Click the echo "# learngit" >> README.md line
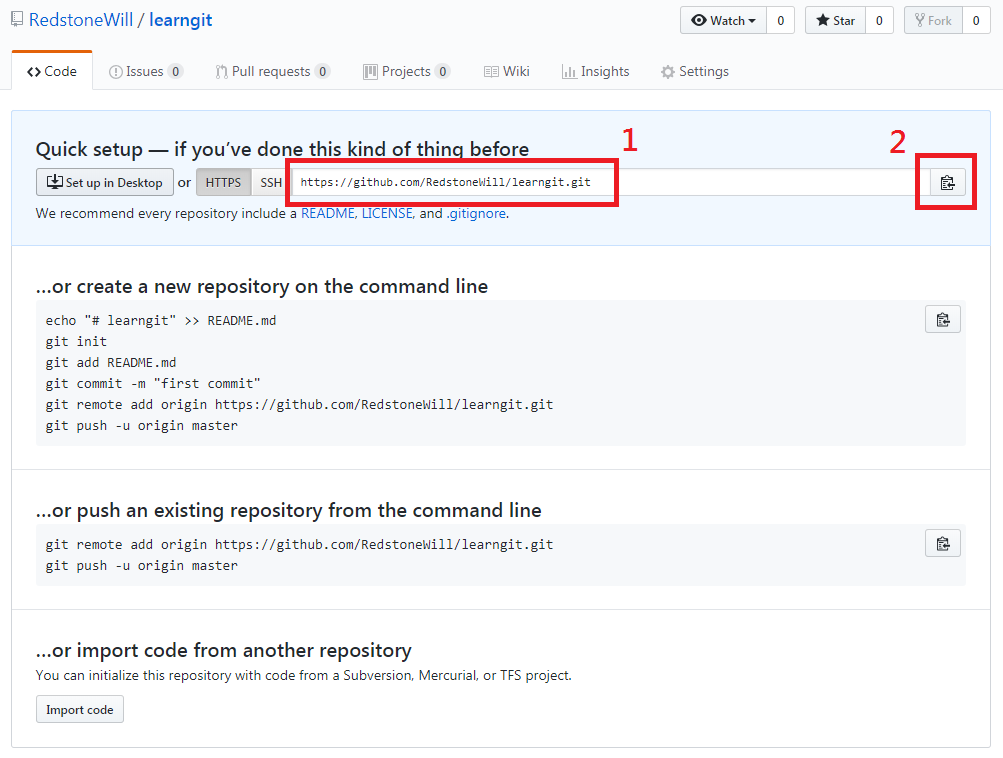Screen dimensions: 1003x758 point(161,320)
